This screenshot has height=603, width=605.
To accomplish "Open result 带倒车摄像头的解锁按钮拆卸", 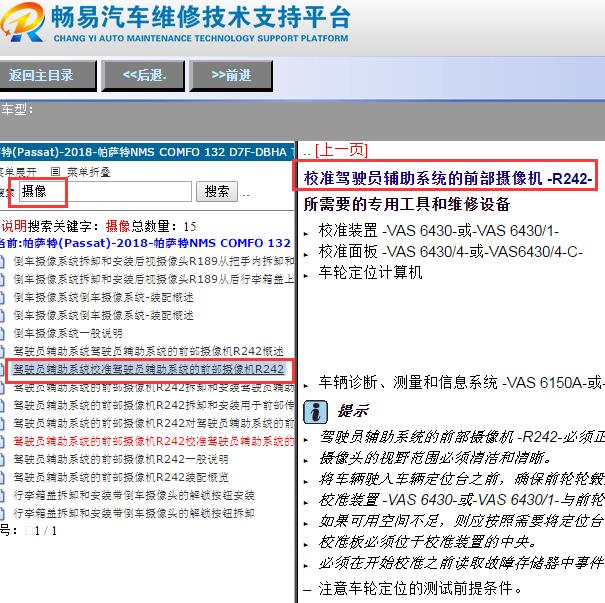I will pyautogui.click(x=134, y=513).
